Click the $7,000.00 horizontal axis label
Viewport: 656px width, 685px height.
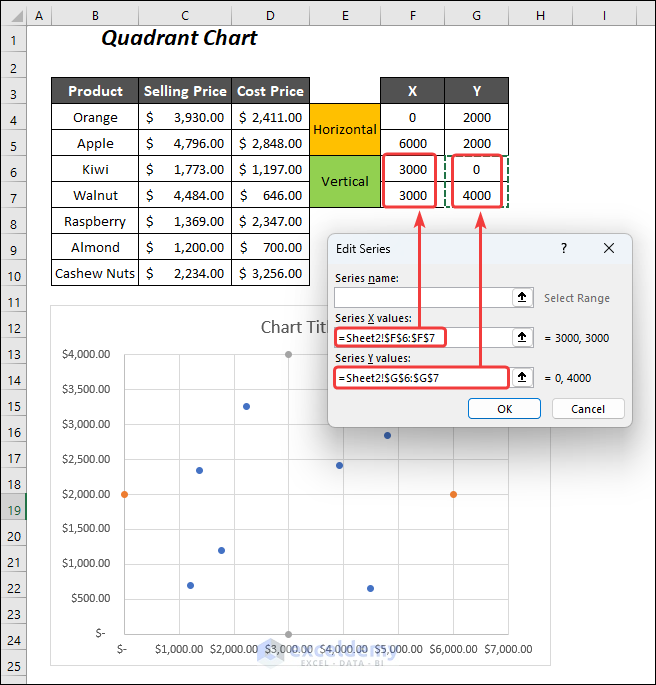click(508, 649)
